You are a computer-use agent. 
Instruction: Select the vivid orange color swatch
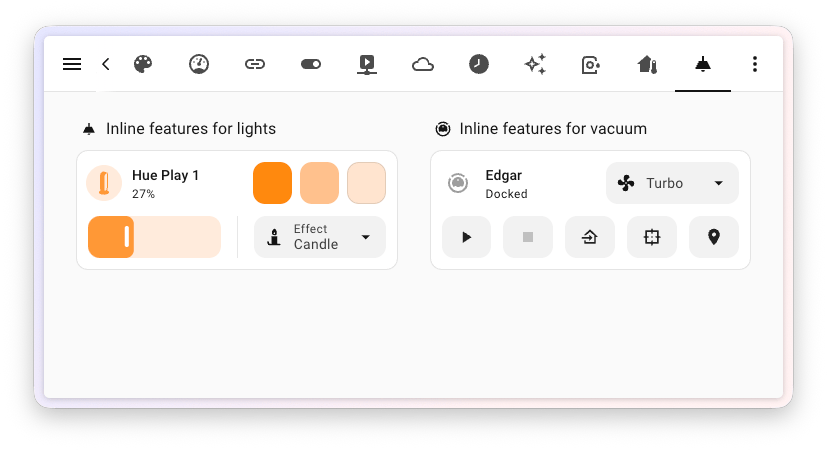(x=272, y=183)
